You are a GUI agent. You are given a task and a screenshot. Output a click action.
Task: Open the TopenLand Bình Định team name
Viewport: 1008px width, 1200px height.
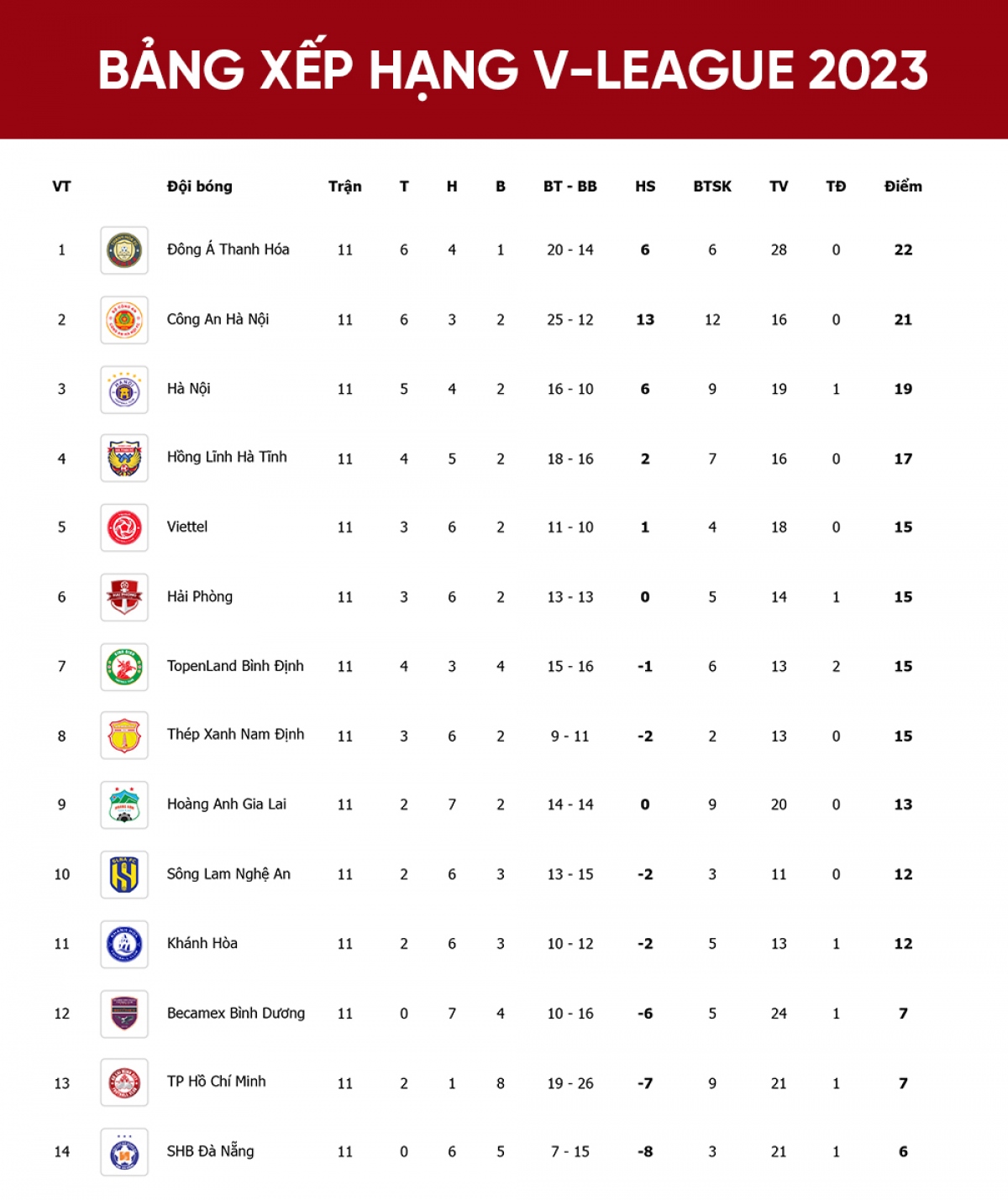[x=235, y=666]
